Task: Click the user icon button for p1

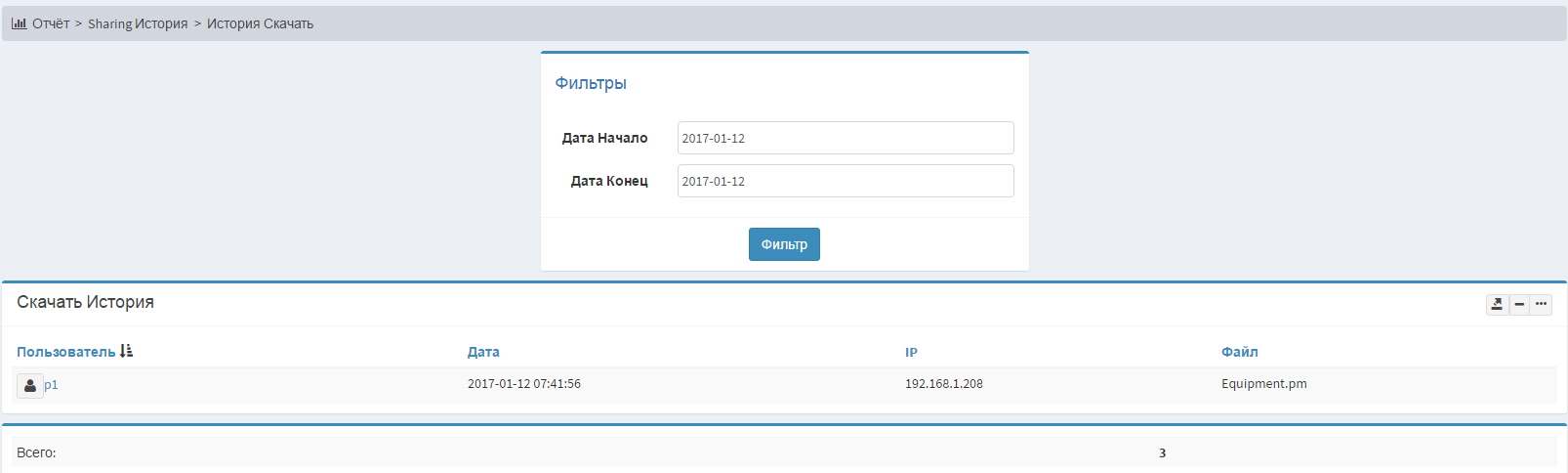Action: point(29,385)
